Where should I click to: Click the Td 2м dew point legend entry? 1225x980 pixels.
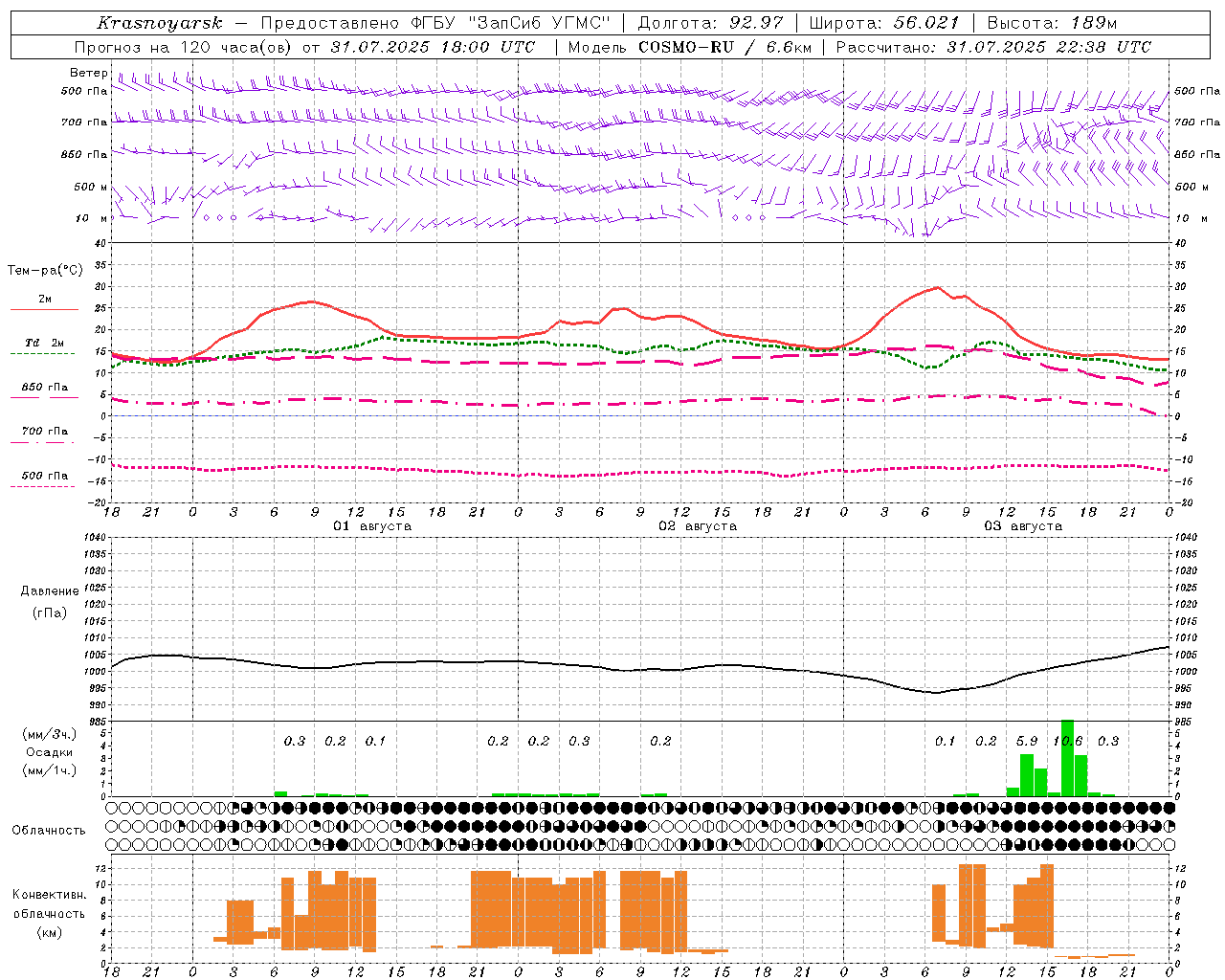click(x=44, y=343)
